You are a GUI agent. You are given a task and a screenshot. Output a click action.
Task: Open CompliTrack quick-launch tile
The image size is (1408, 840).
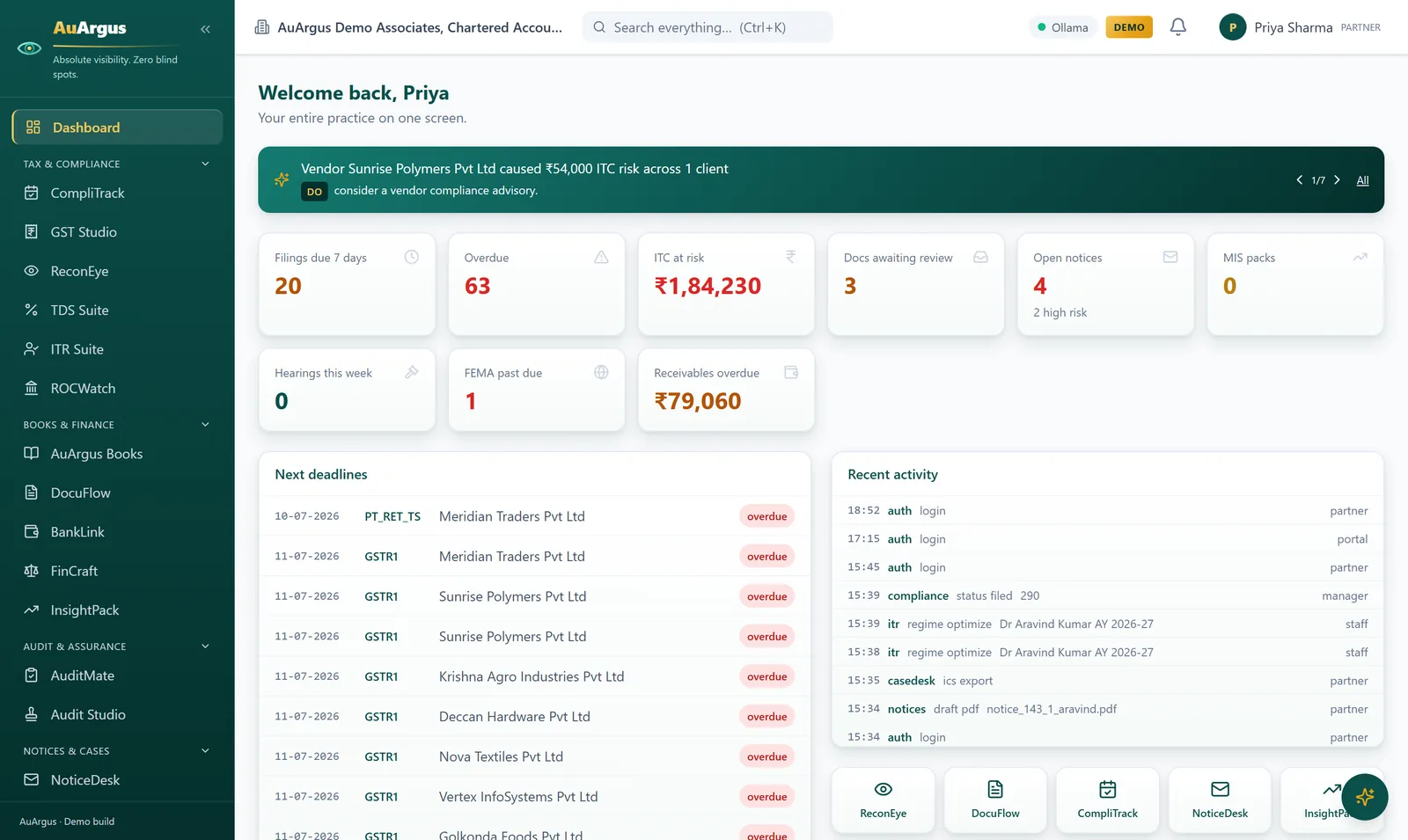click(1108, 800)
